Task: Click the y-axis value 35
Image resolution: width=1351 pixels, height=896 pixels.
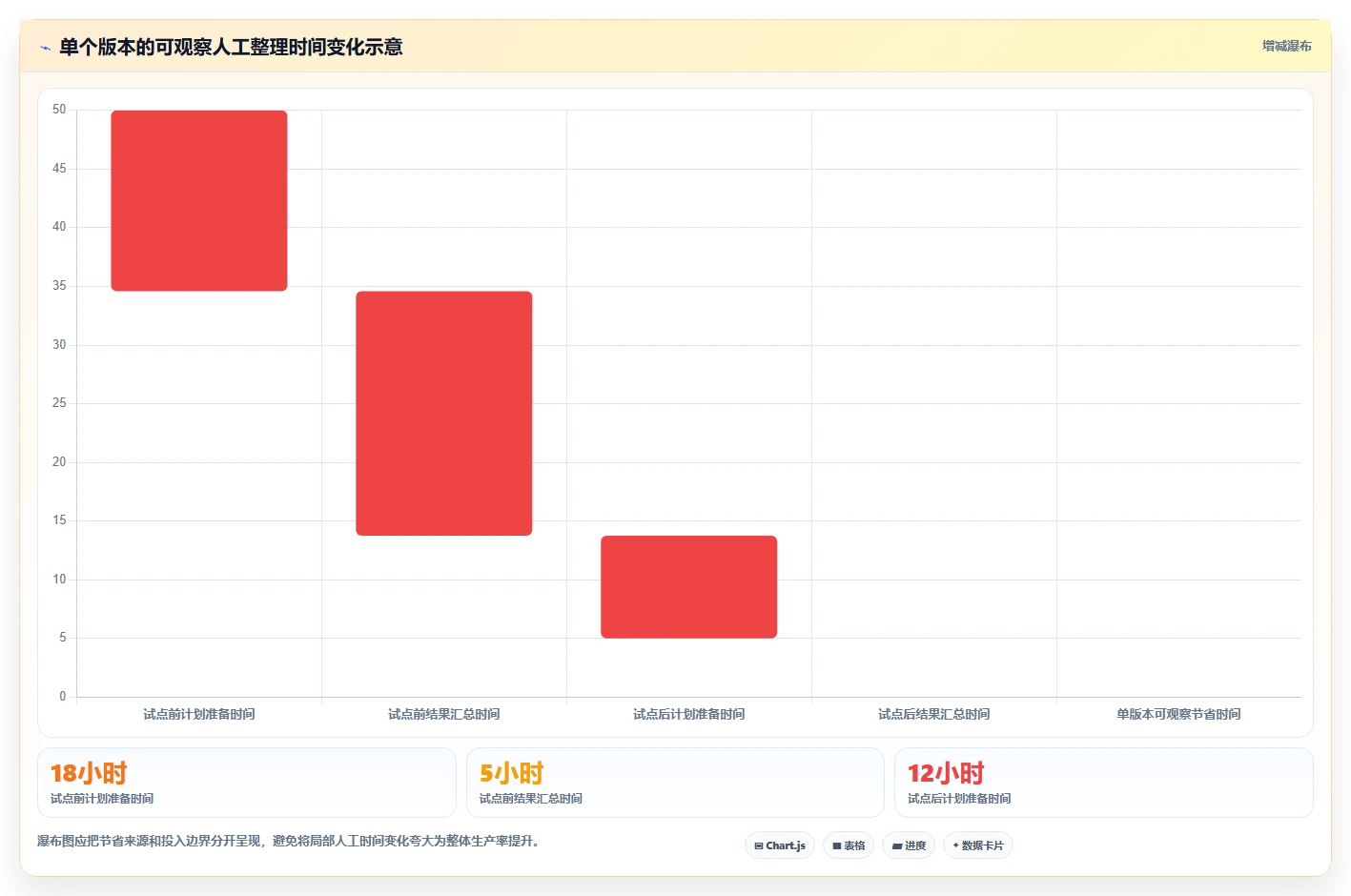Action: [x=59, y=286]
